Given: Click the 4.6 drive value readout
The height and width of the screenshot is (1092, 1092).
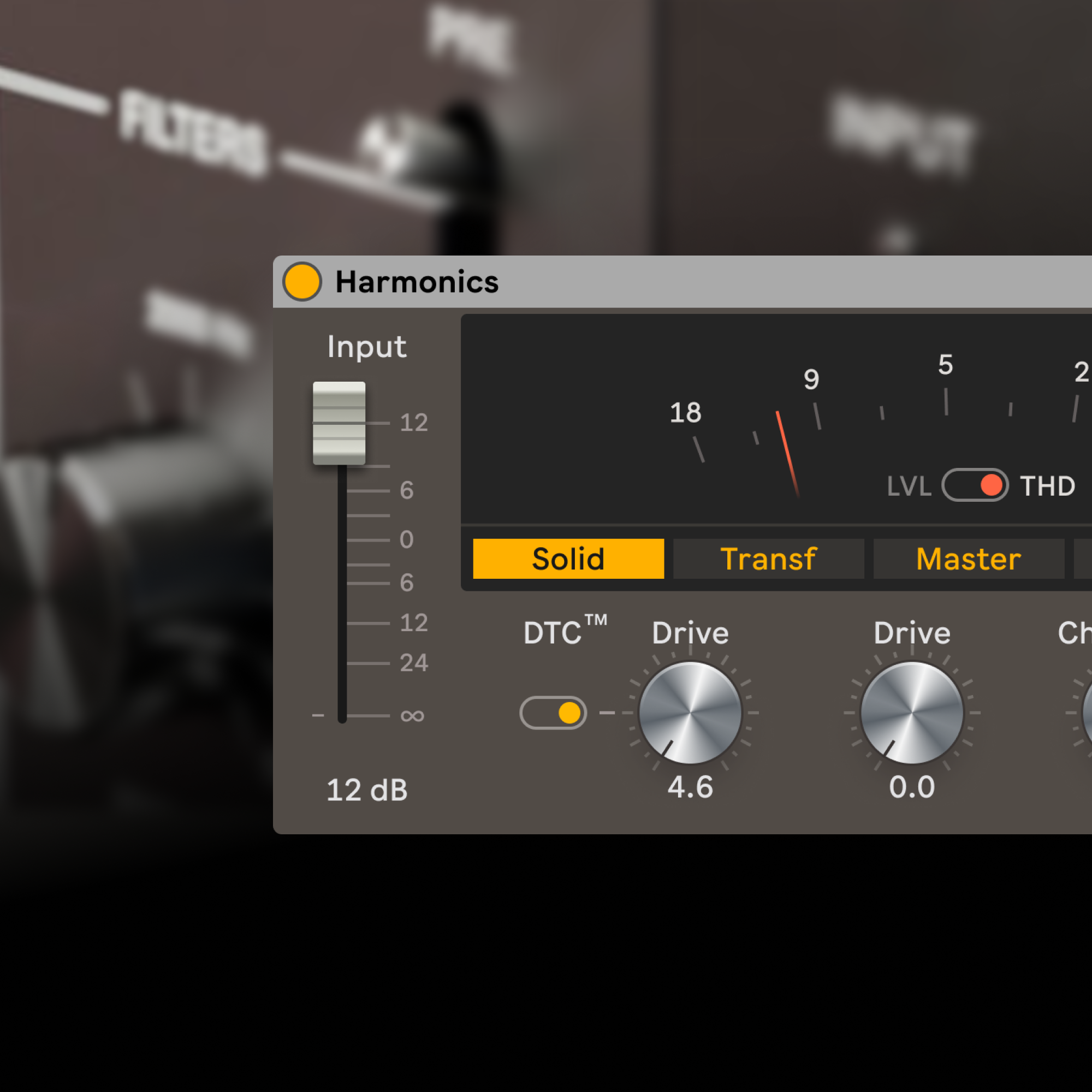Looking at the screenshot, I should [690, 787].
